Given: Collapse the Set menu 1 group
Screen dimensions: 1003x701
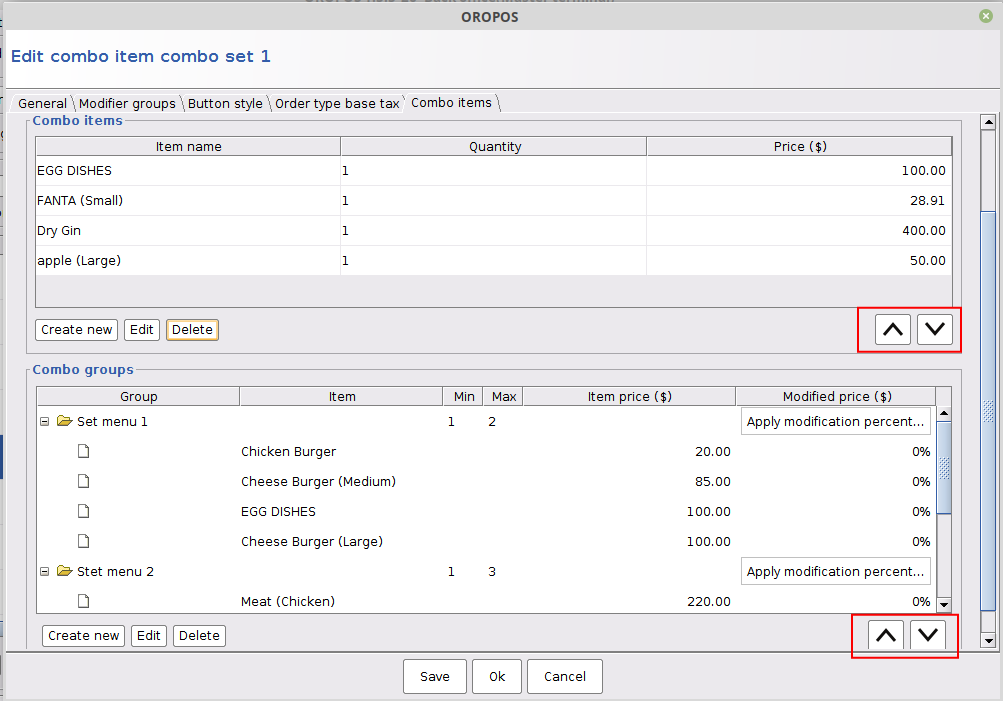Looking at the screenshot, I should 45,421.
